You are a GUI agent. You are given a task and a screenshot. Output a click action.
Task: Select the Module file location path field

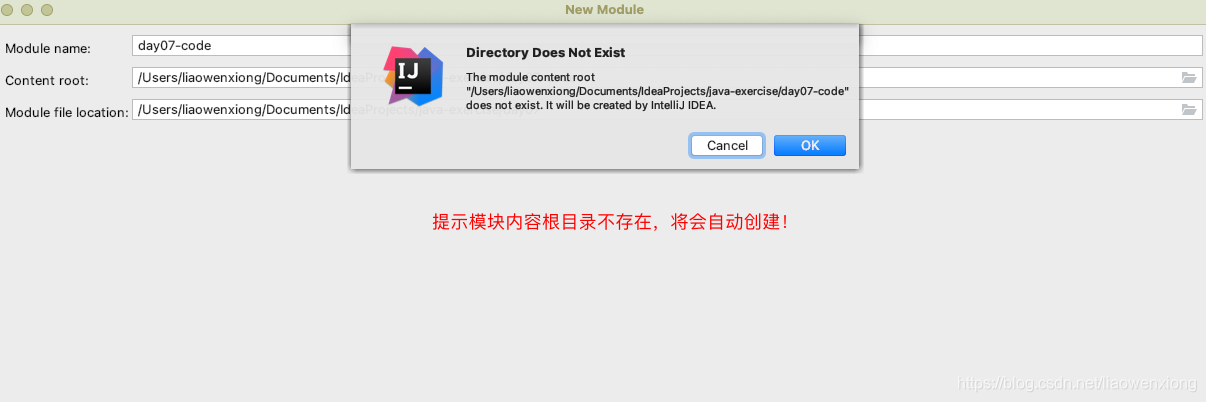pyautogui.click(x=667, y=110)
